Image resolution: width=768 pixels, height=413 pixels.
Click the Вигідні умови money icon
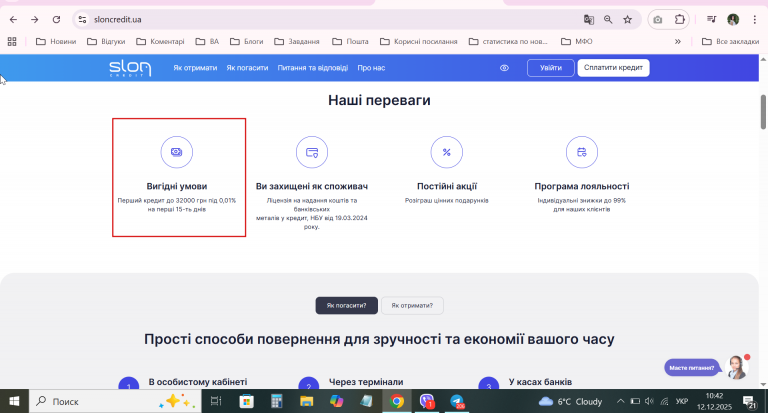click(177, 152)
